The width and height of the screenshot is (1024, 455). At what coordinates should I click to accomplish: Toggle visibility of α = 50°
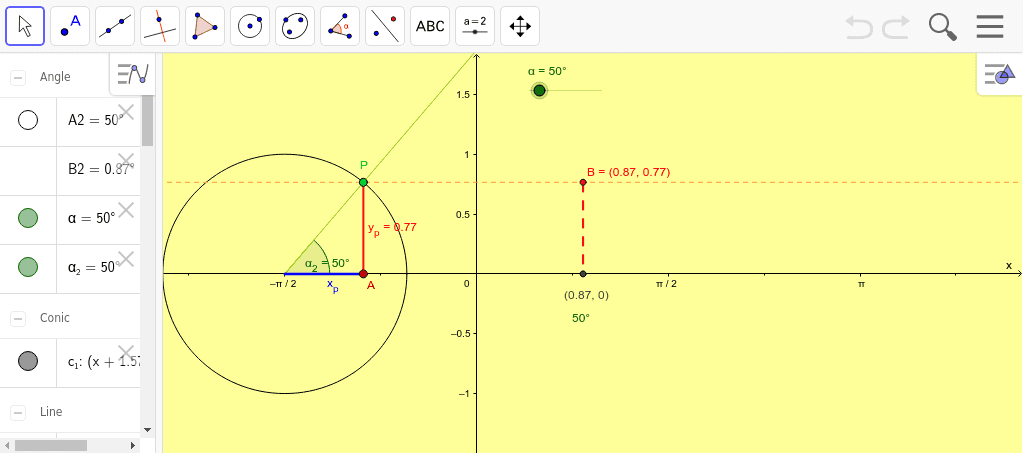(28, 218)
